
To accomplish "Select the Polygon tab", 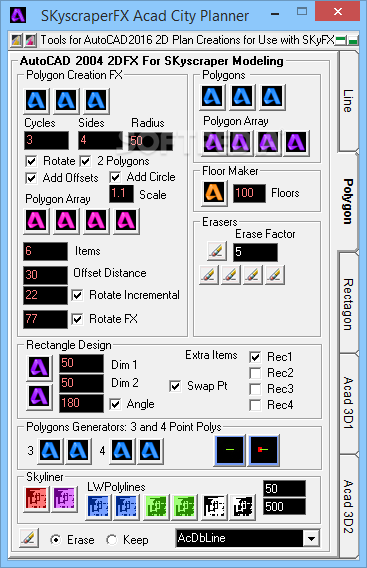I will coord(347,201).
